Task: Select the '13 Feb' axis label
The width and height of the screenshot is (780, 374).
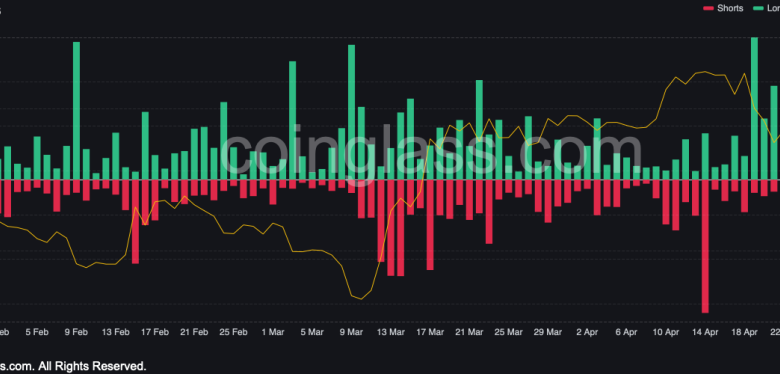Action: 115,332
